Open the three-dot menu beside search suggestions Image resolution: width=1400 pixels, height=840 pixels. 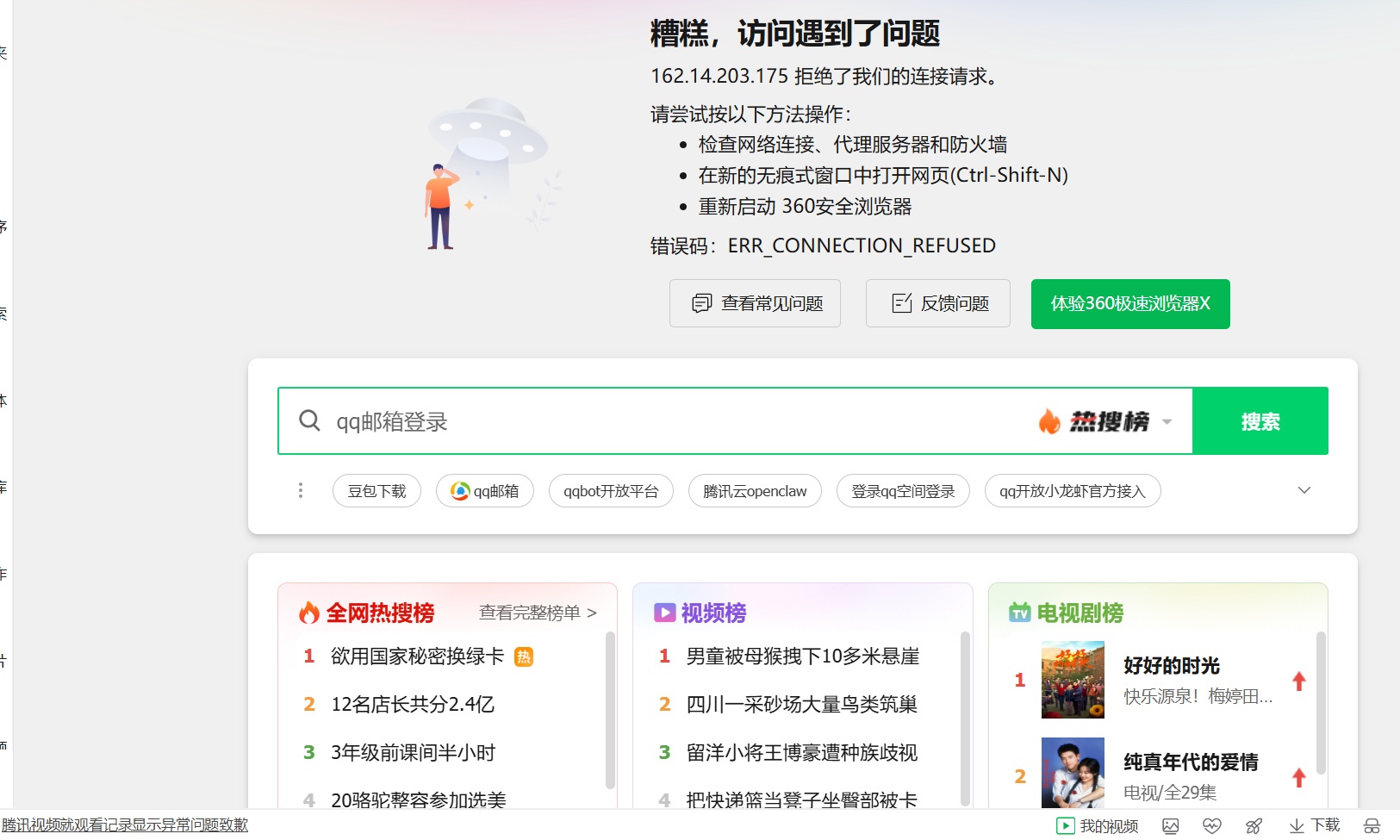pos(301,490)
